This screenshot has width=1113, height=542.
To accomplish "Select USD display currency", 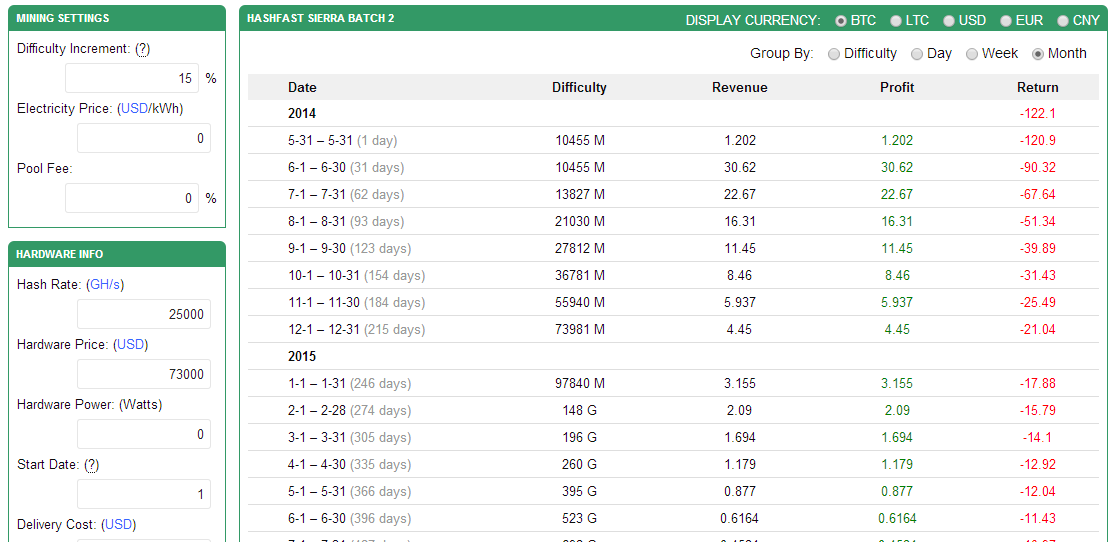I will pyautogui.click(x=949, y=21).
